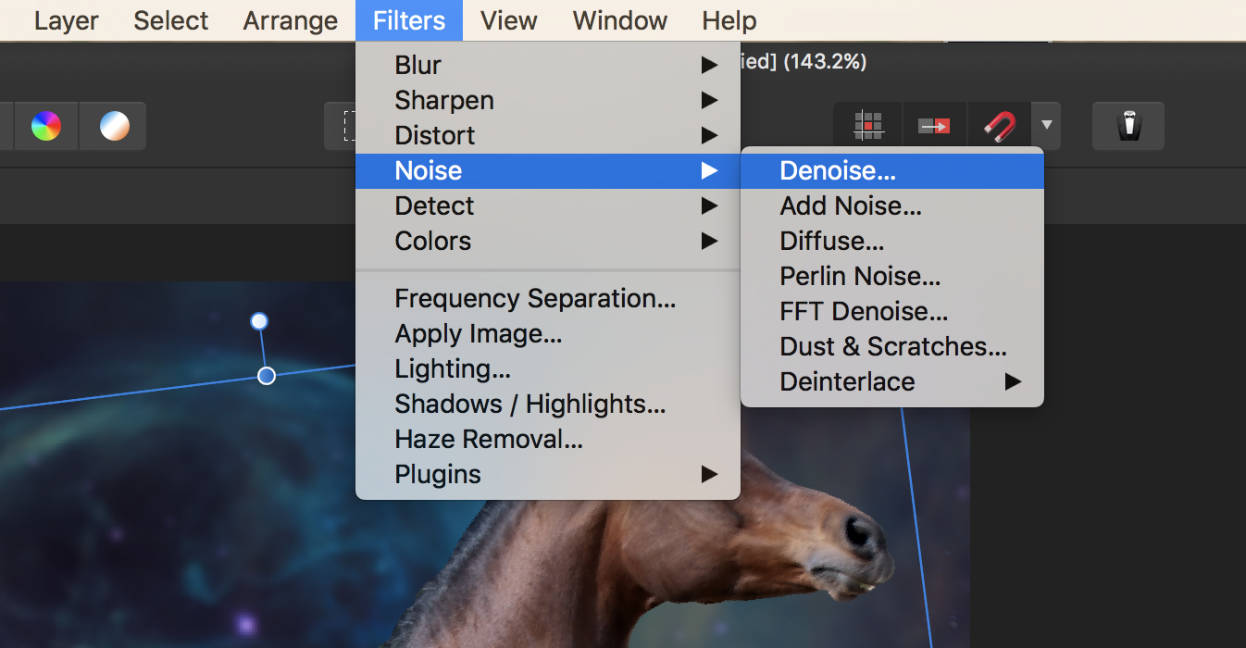Screen dimensions: 1246x648
Task: Open the snapping options dropdown arrow
Action: (1046, 126)
